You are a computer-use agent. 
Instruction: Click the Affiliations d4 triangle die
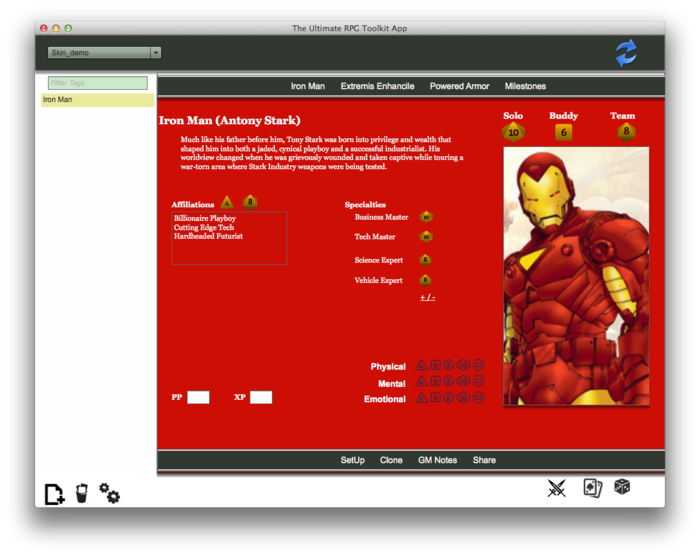[227, 202]
